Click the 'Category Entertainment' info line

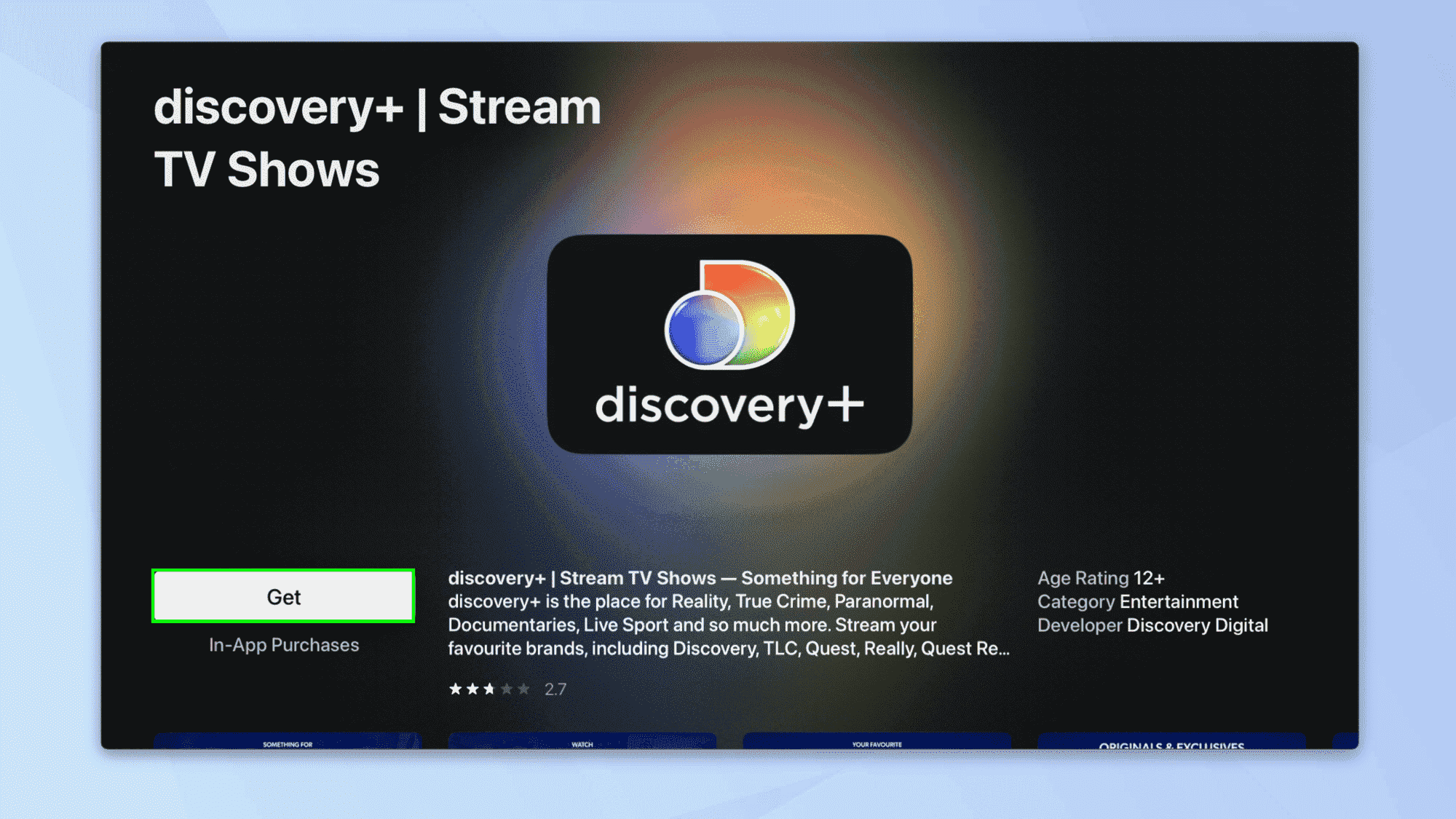click(1137, 601)
